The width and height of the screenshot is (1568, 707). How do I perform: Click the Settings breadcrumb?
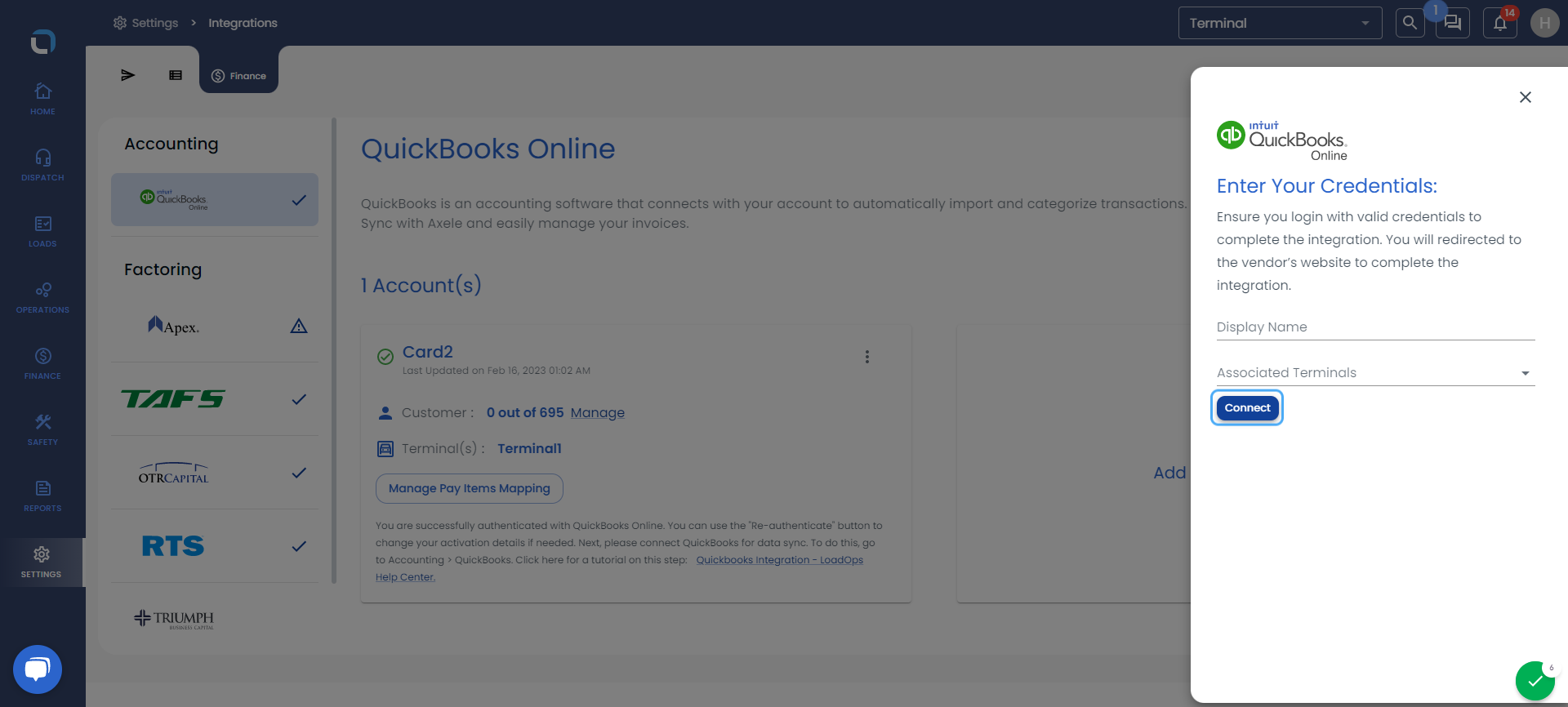146,23
